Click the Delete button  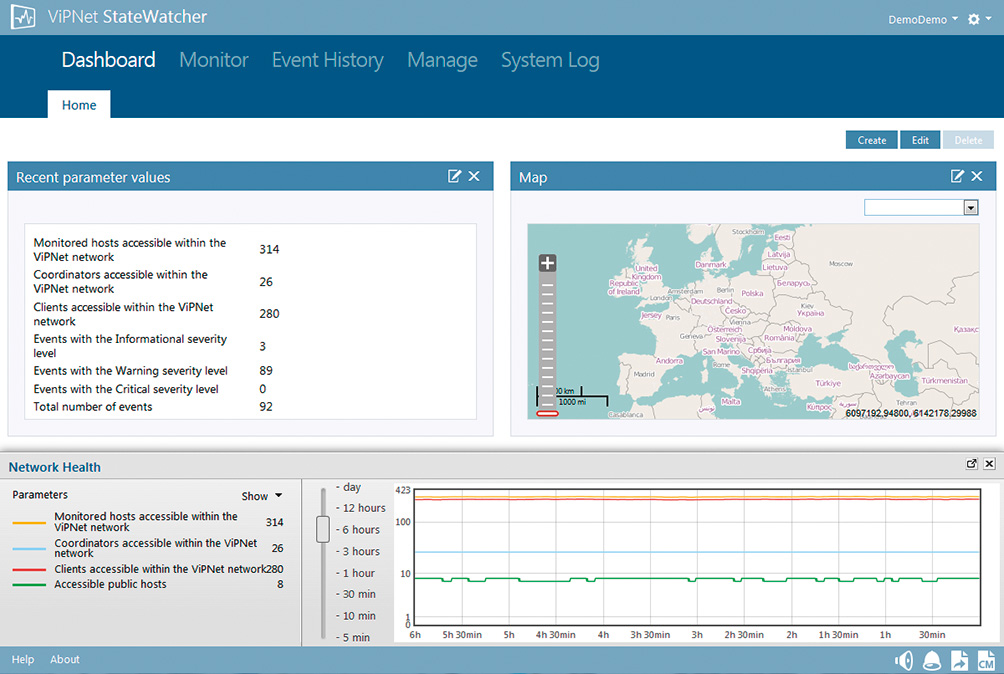[x=968, y=140]
